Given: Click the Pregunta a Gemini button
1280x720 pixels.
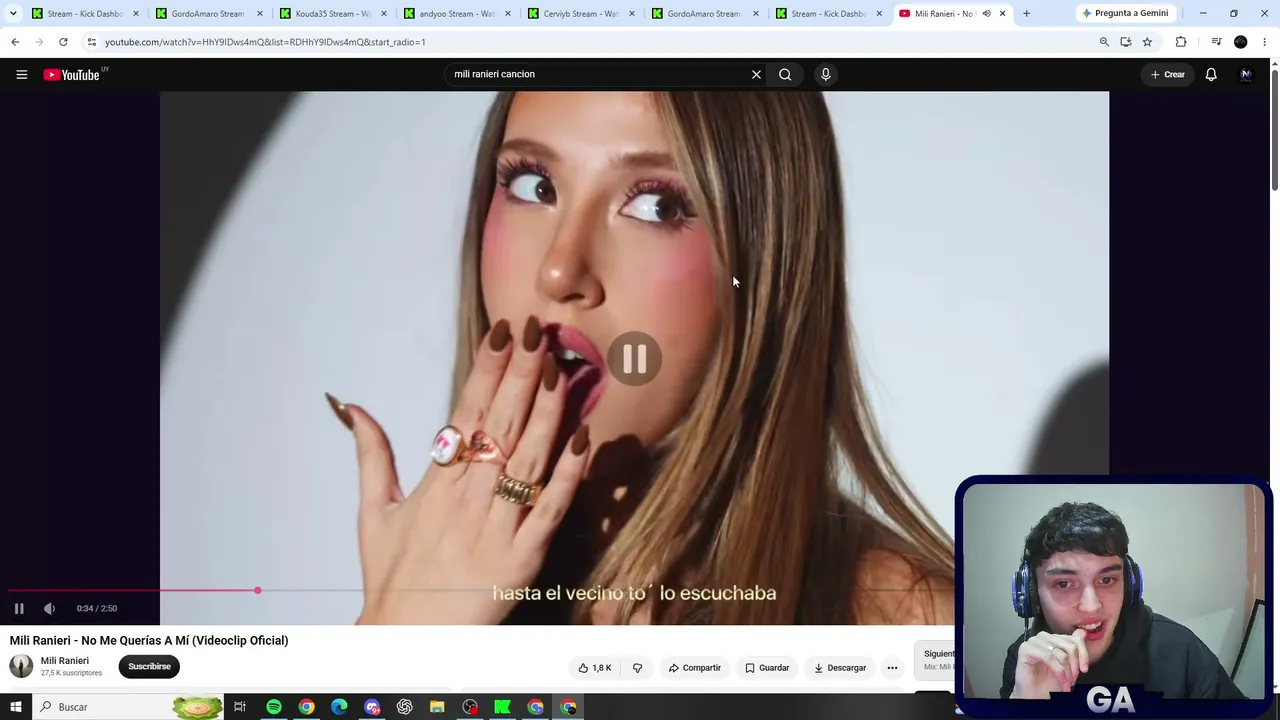Looking at the screenshot, I should click(1124, 13).
